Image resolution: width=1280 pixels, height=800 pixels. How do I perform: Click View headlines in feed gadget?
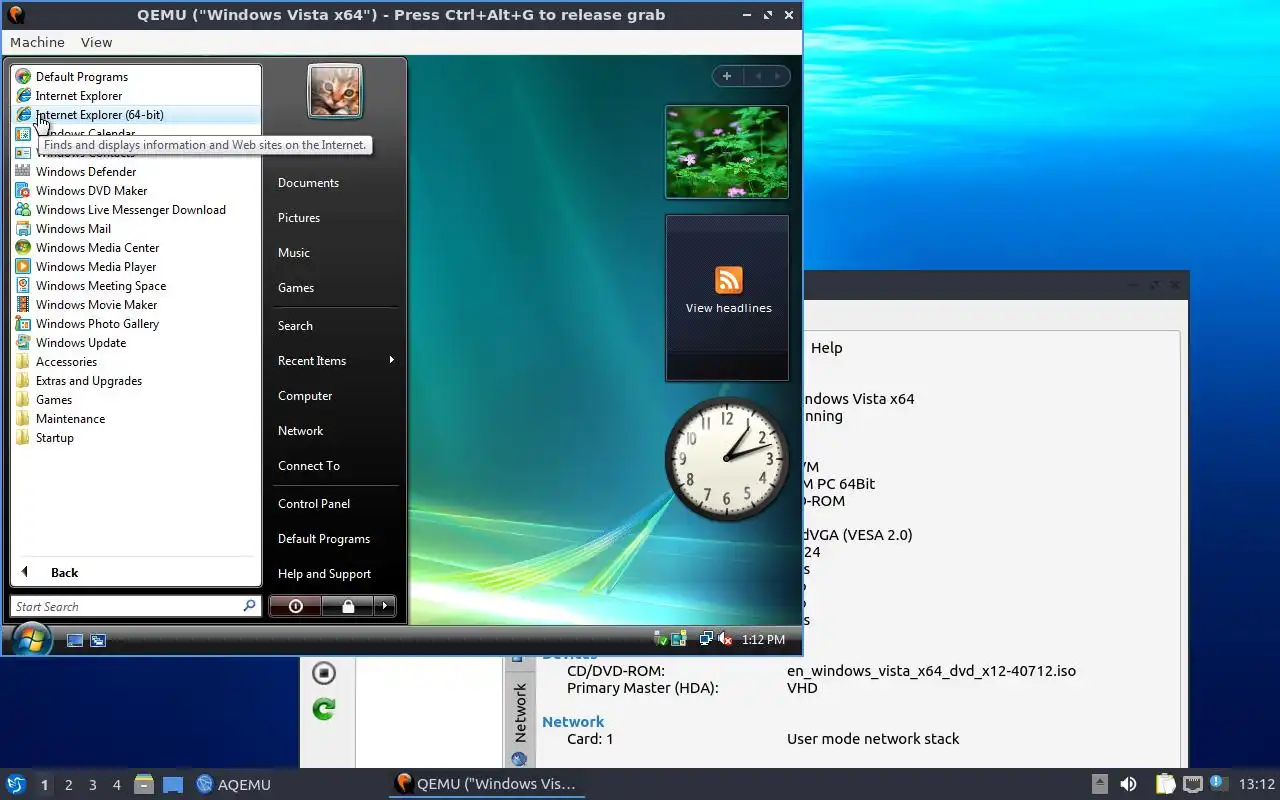[728, 308]
